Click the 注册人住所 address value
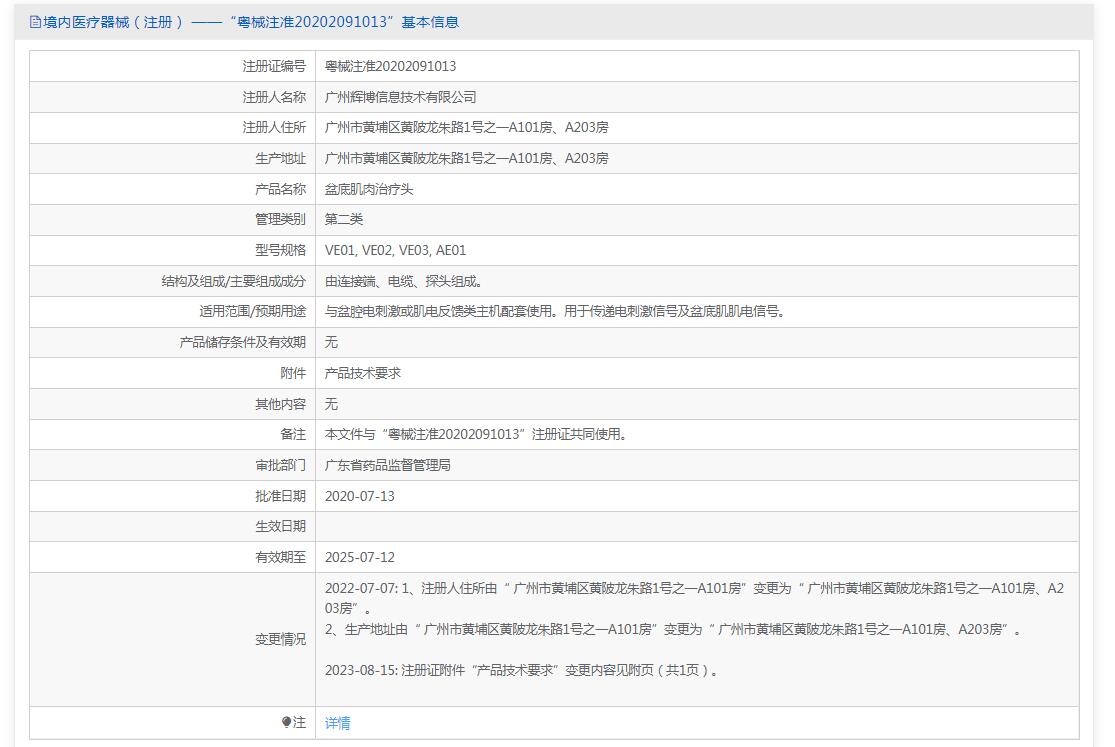The height and width of the screenshot is (747, 1115). (466, 127)
